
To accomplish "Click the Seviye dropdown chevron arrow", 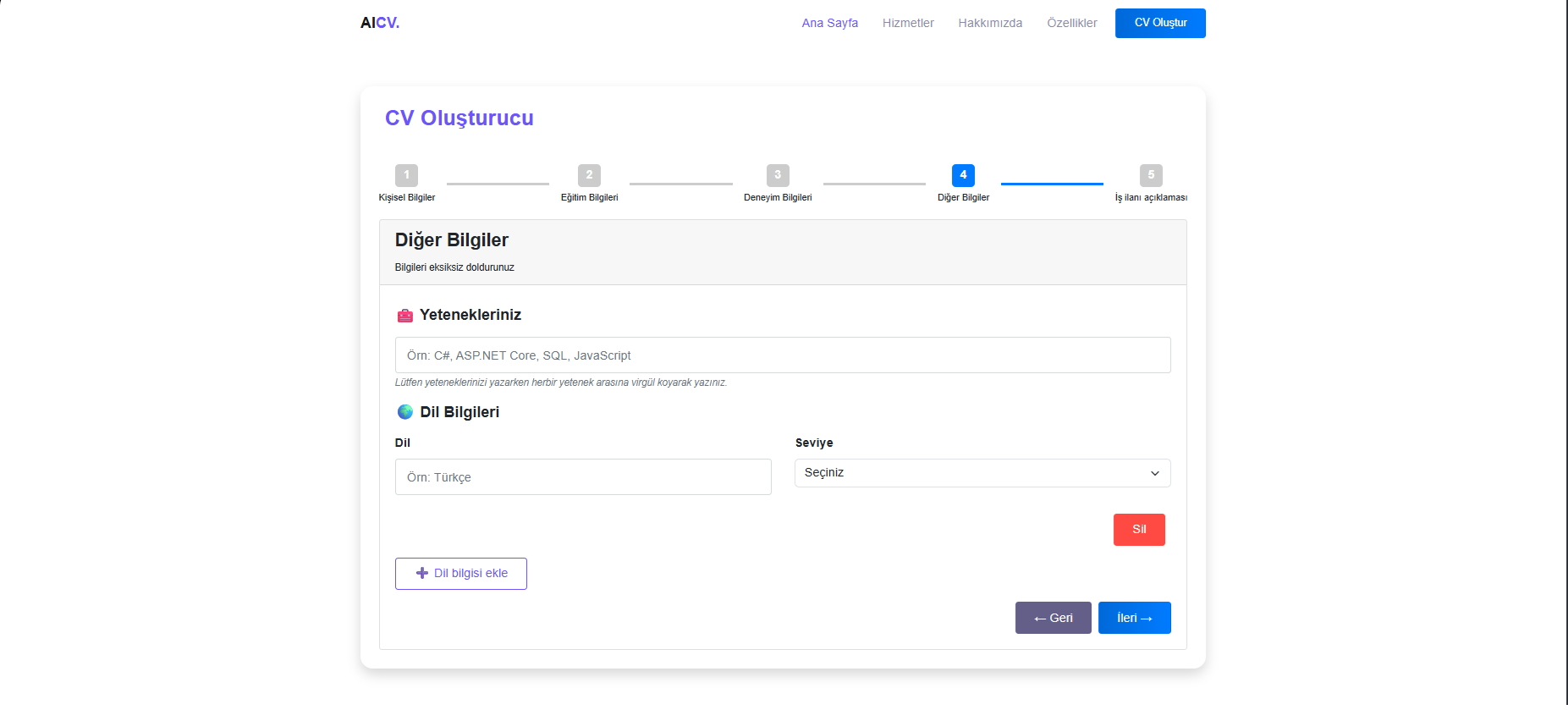I will 1155,473.
